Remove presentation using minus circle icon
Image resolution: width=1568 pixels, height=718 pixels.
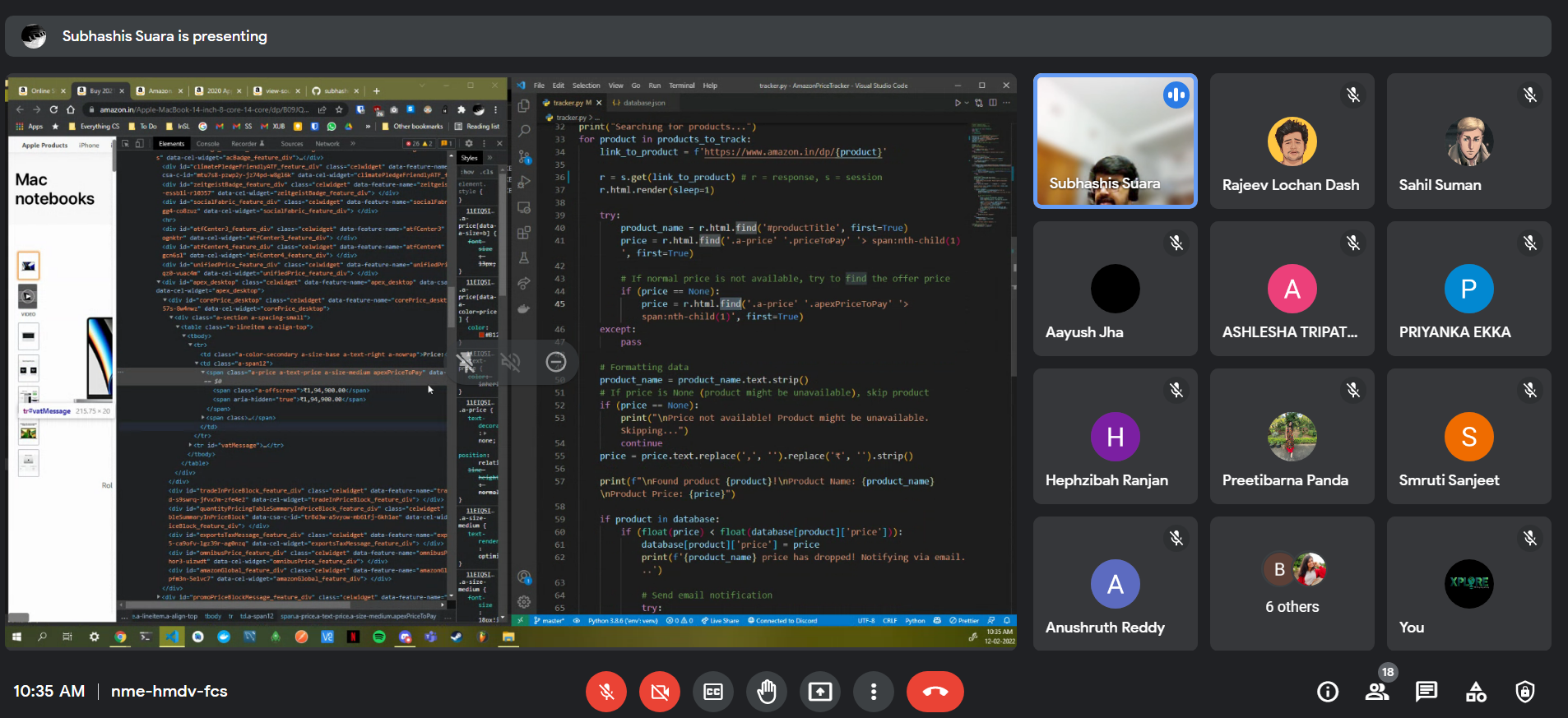coord(556,362)
